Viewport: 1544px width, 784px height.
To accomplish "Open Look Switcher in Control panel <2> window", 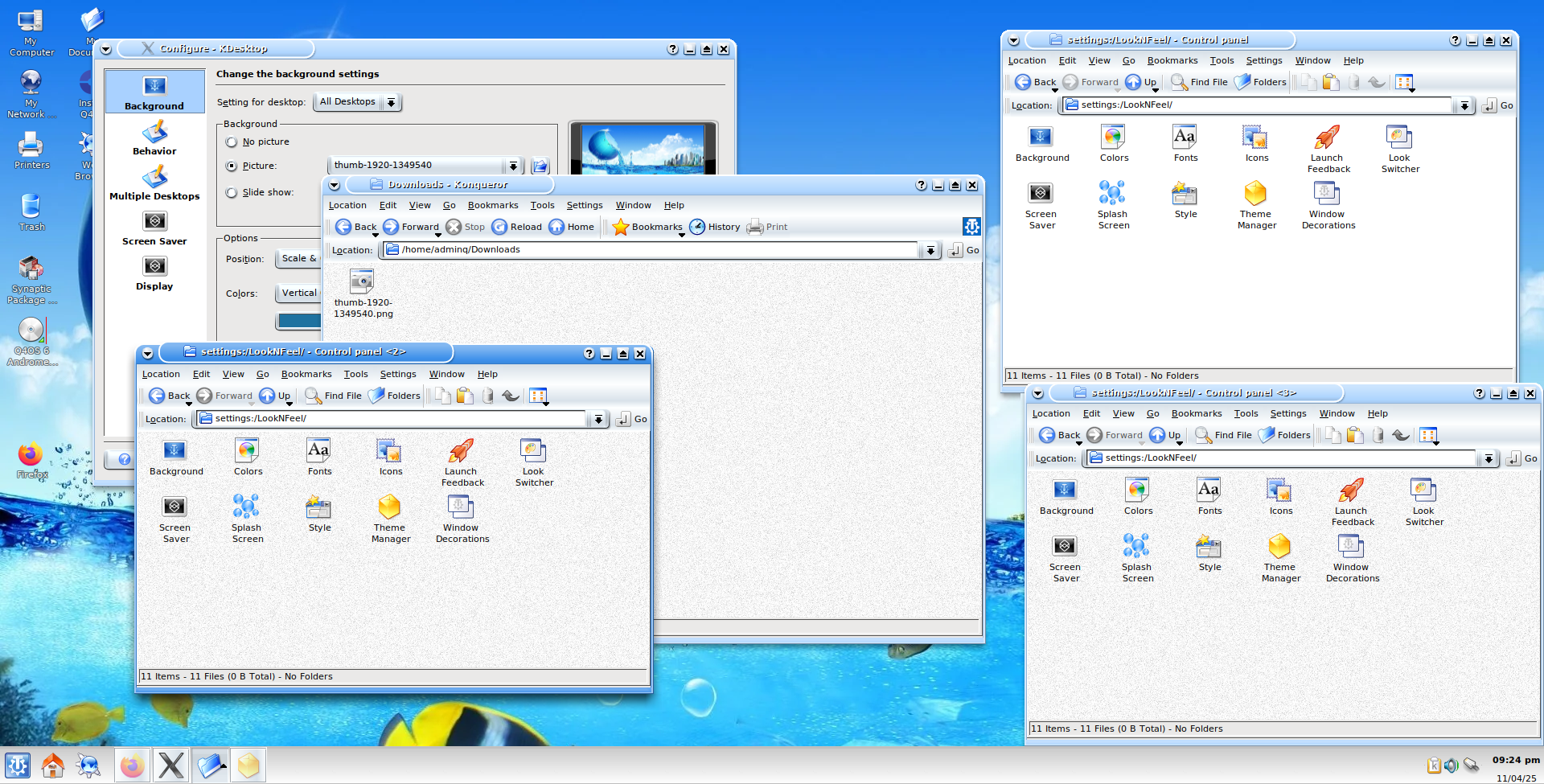I will tap(534, 463).
